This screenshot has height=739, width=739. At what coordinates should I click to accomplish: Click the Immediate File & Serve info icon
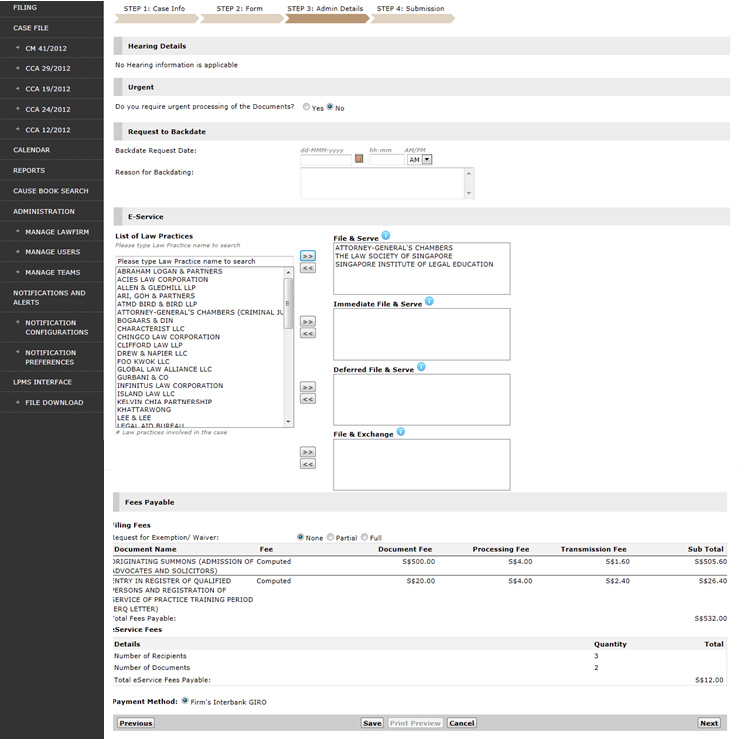click(429, 301)
